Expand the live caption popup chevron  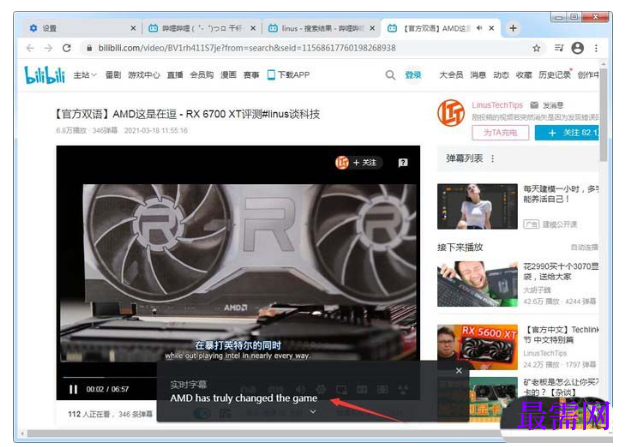click(313, 412)
